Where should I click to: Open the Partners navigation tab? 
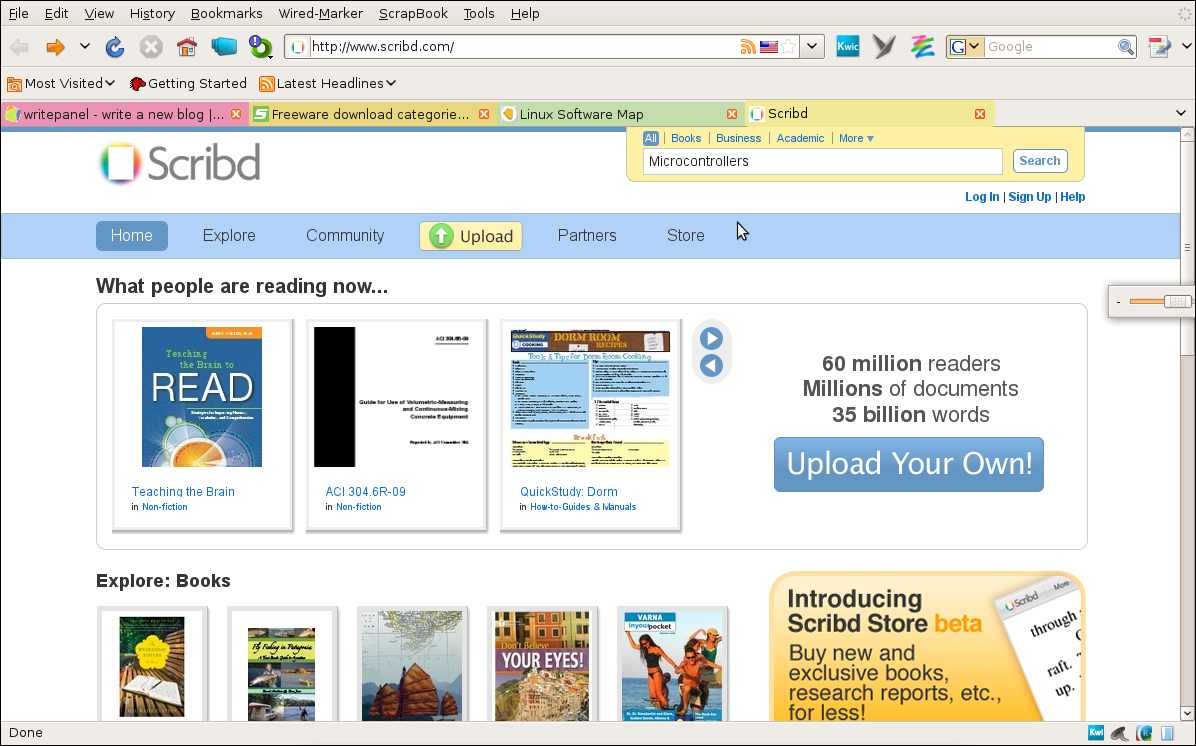pos(587,236)
